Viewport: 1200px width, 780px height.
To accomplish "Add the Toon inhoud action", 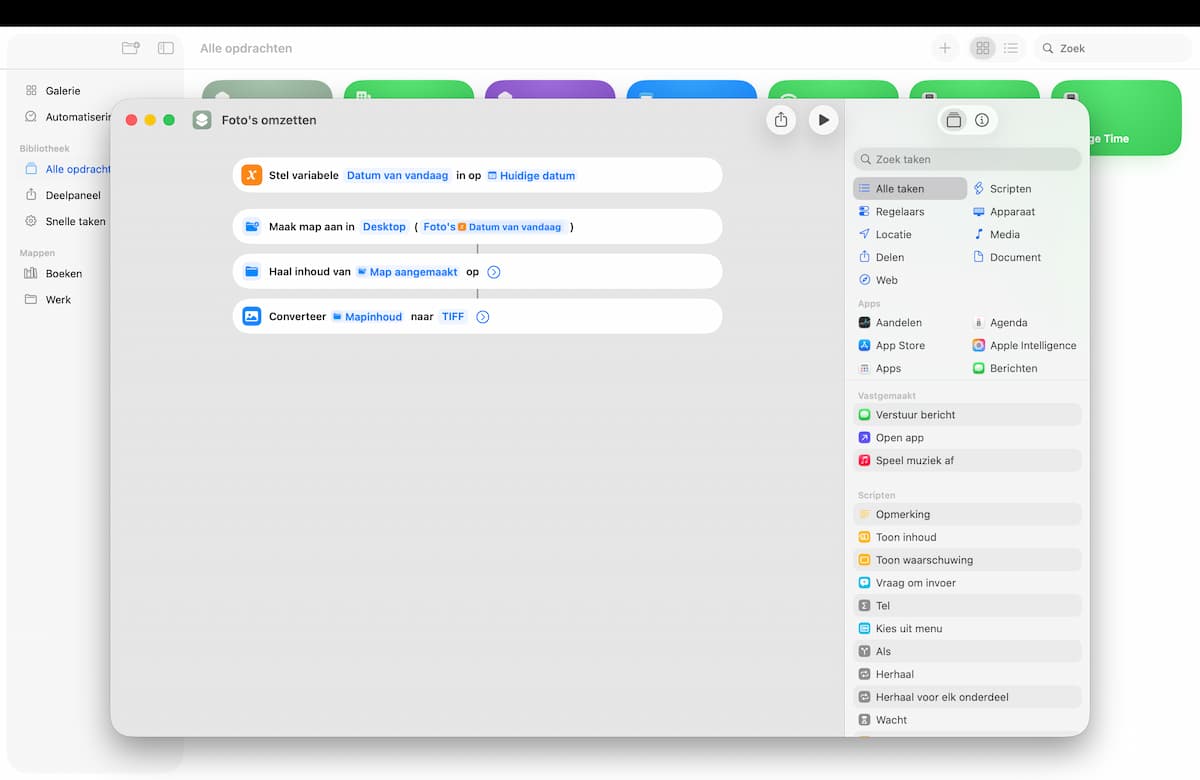I will coord(967,537).
